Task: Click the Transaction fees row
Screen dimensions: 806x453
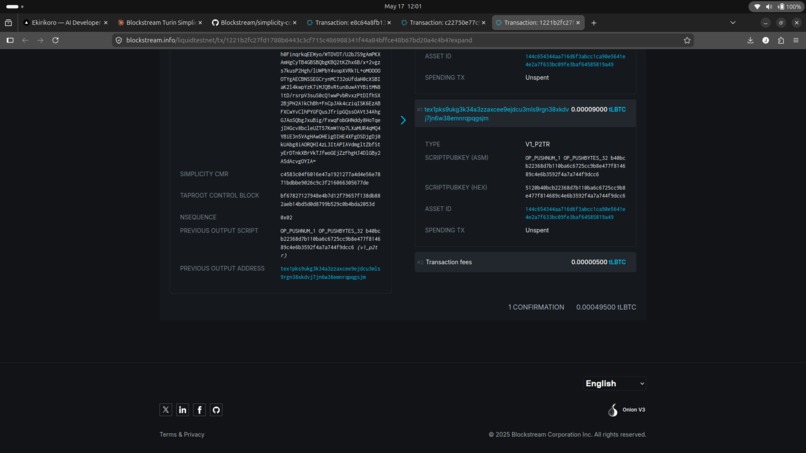Action: tap(525, 262)
